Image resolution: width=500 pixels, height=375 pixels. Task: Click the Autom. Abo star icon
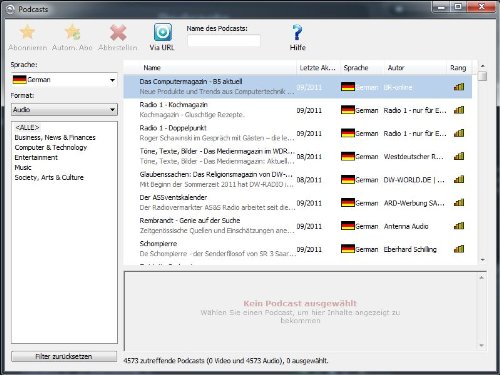72,32
